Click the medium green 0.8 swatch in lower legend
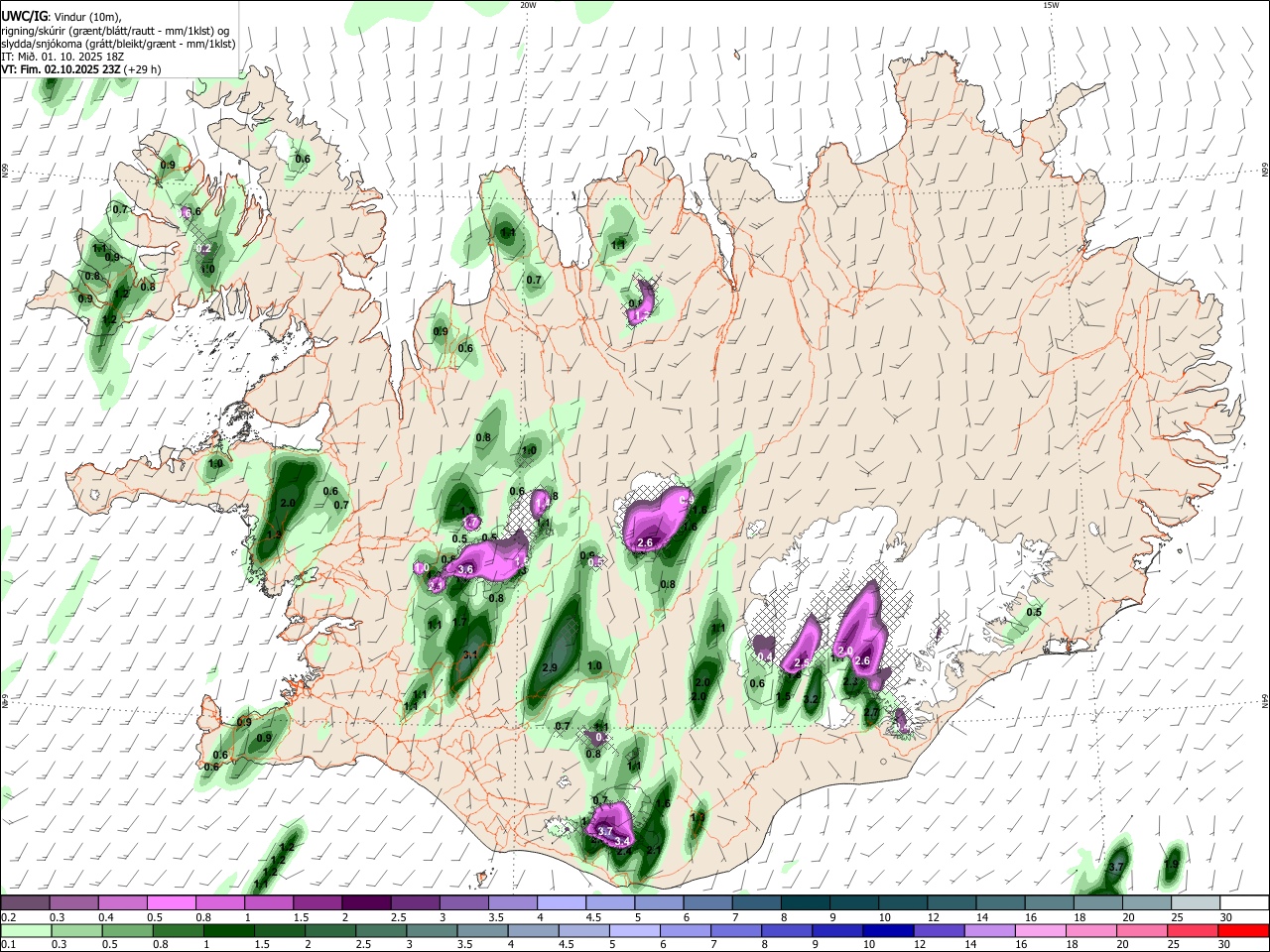Screen dimensions: 1270x952 click(178, 930)
